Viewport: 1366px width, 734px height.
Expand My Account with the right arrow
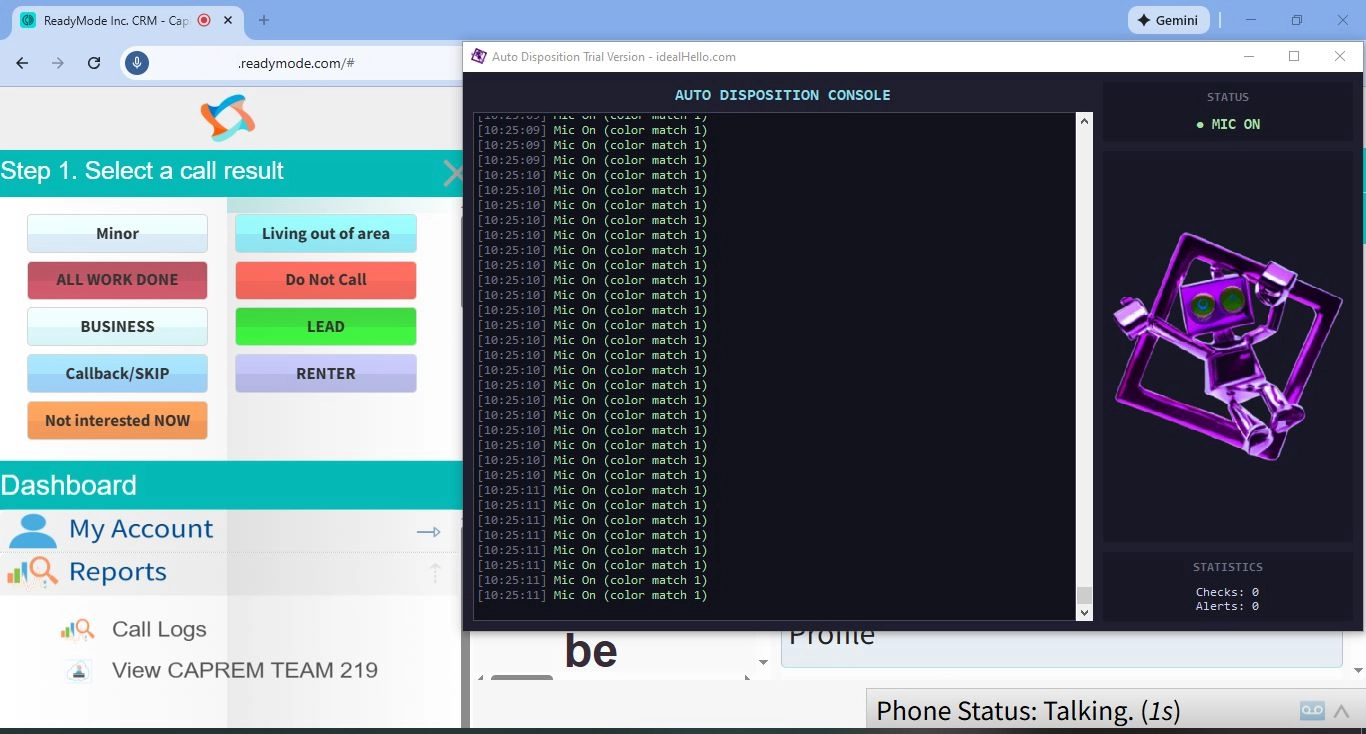(x=428, y=532)
